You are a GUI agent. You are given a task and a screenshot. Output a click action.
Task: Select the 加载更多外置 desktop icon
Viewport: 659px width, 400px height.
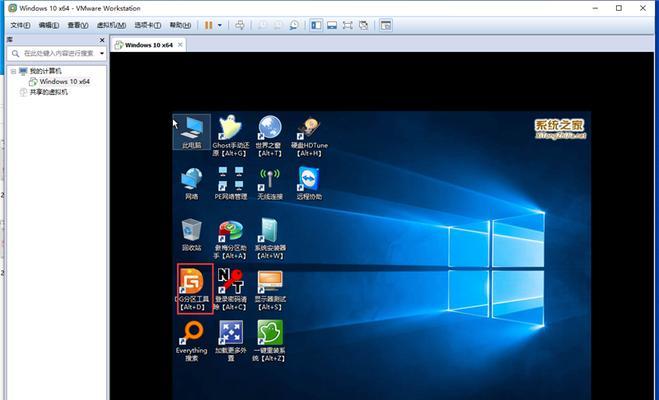coord(231,341)
